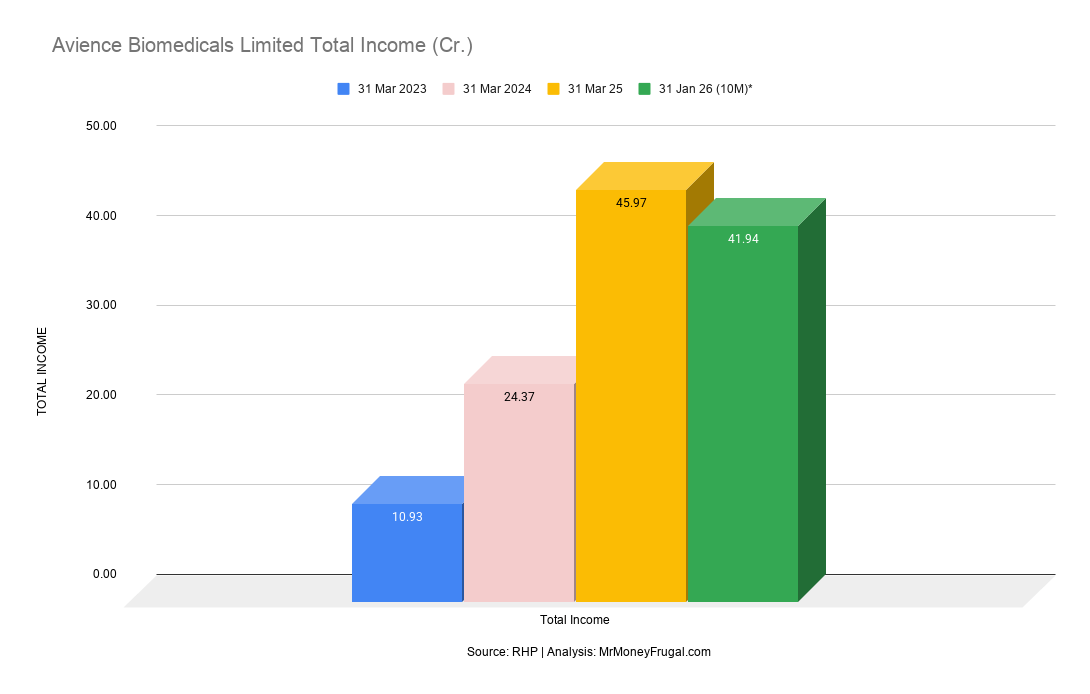Select the legend label "31 Mar 2024"
This screenshot has width=1090, height=694.
[x=497, y=89]
